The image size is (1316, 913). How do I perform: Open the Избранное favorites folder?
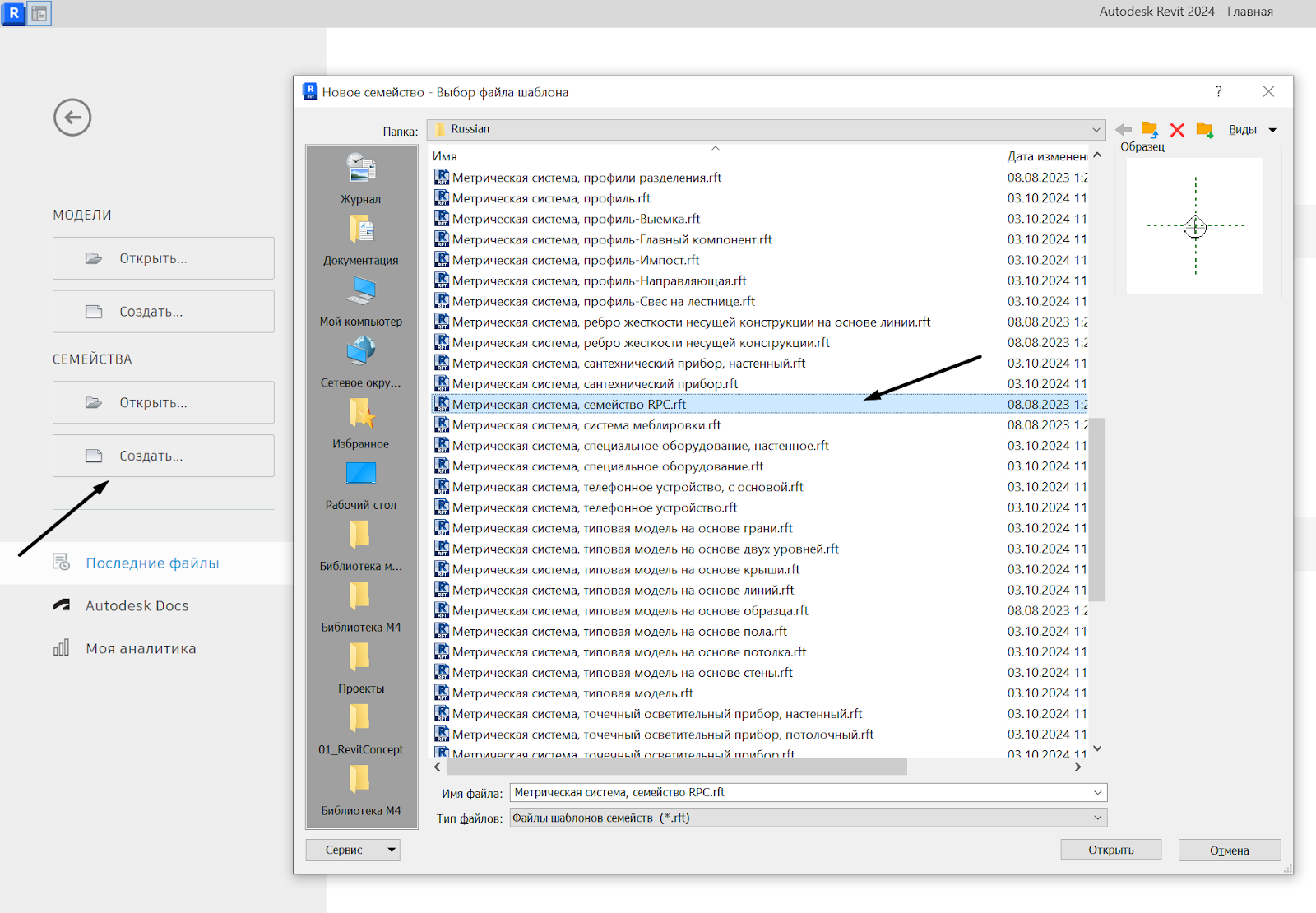click(361, 412)
